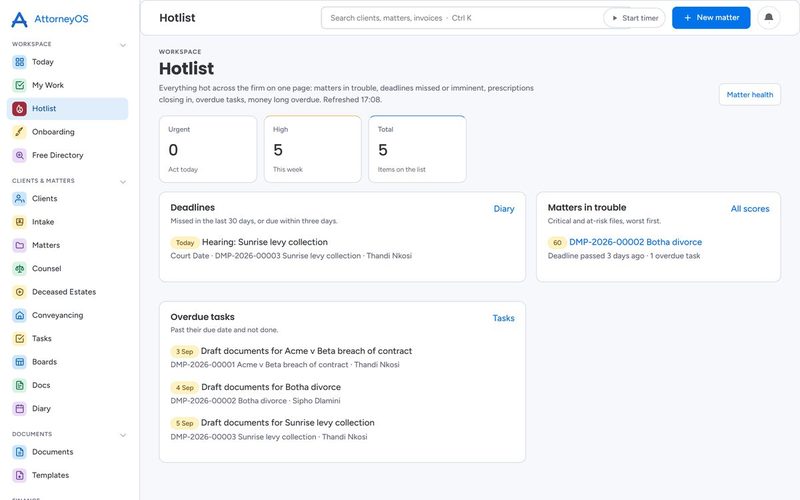Viewport: 800px width, 500px height.
Task: Open the Clients people icon
Action: click(19, 198)
